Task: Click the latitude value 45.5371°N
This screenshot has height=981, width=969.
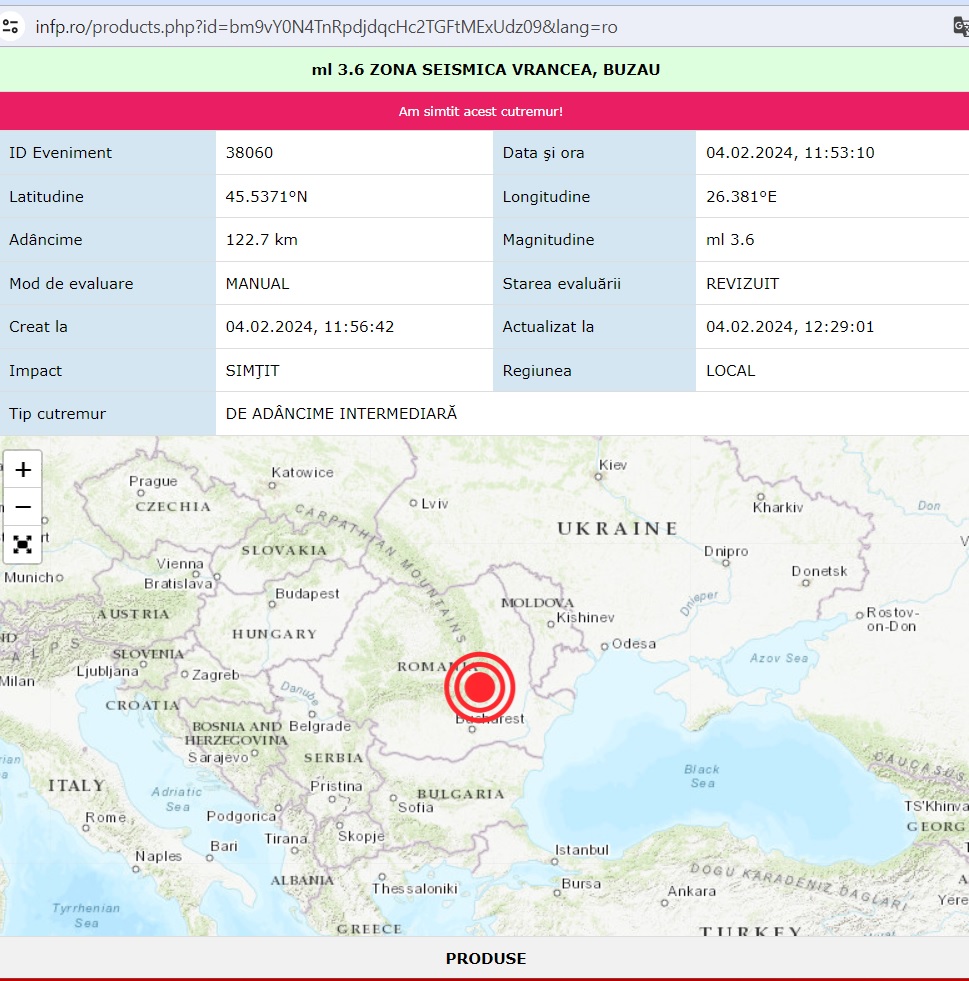Action: pos(266,197)
